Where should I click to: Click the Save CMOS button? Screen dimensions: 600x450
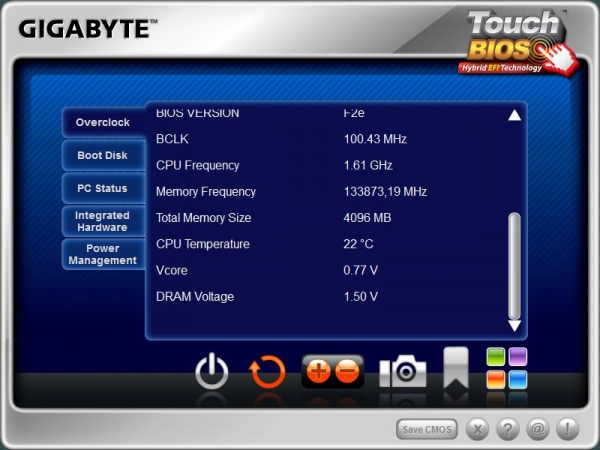pos(427,429)
